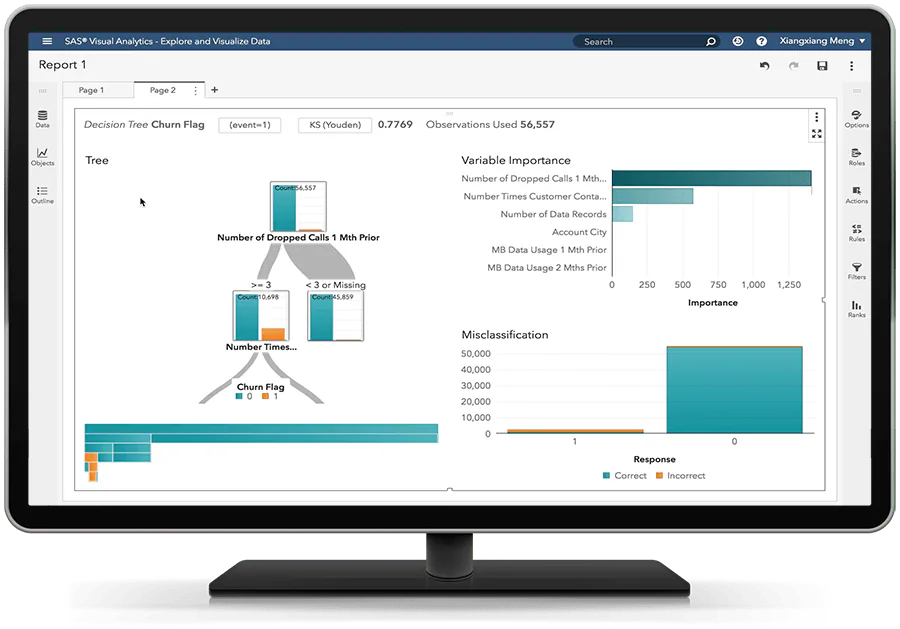Screen dimensions: 900x629
Task: Open the Actions pane
Action: coord(856,195)
